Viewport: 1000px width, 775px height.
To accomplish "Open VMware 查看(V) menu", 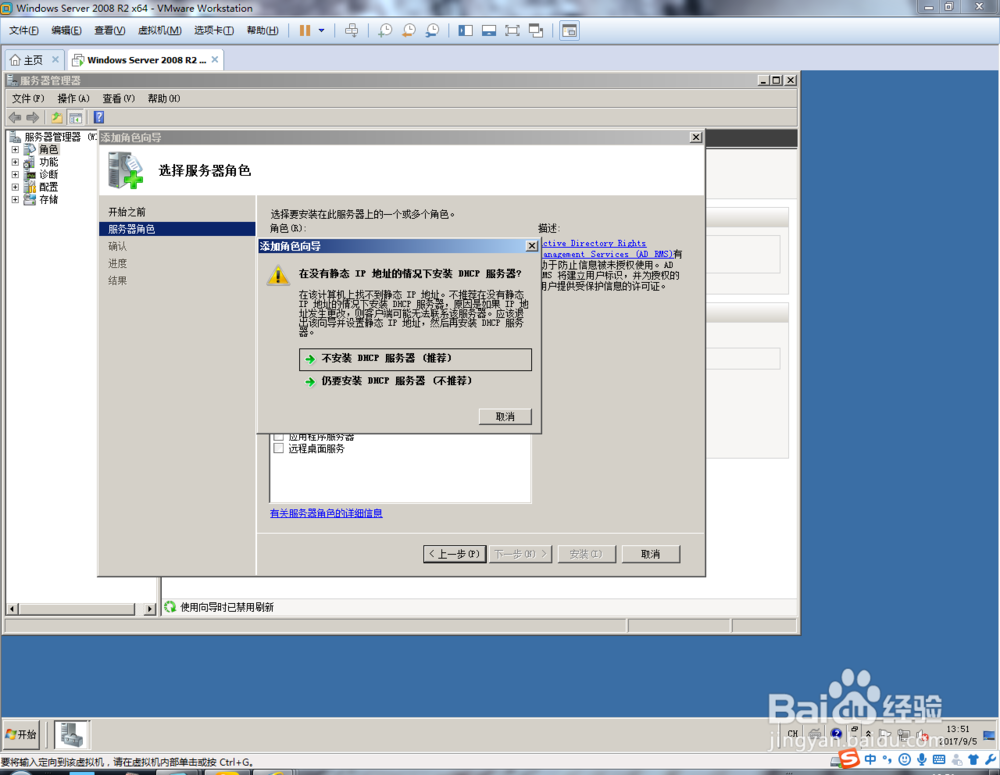I will [110, 31].
